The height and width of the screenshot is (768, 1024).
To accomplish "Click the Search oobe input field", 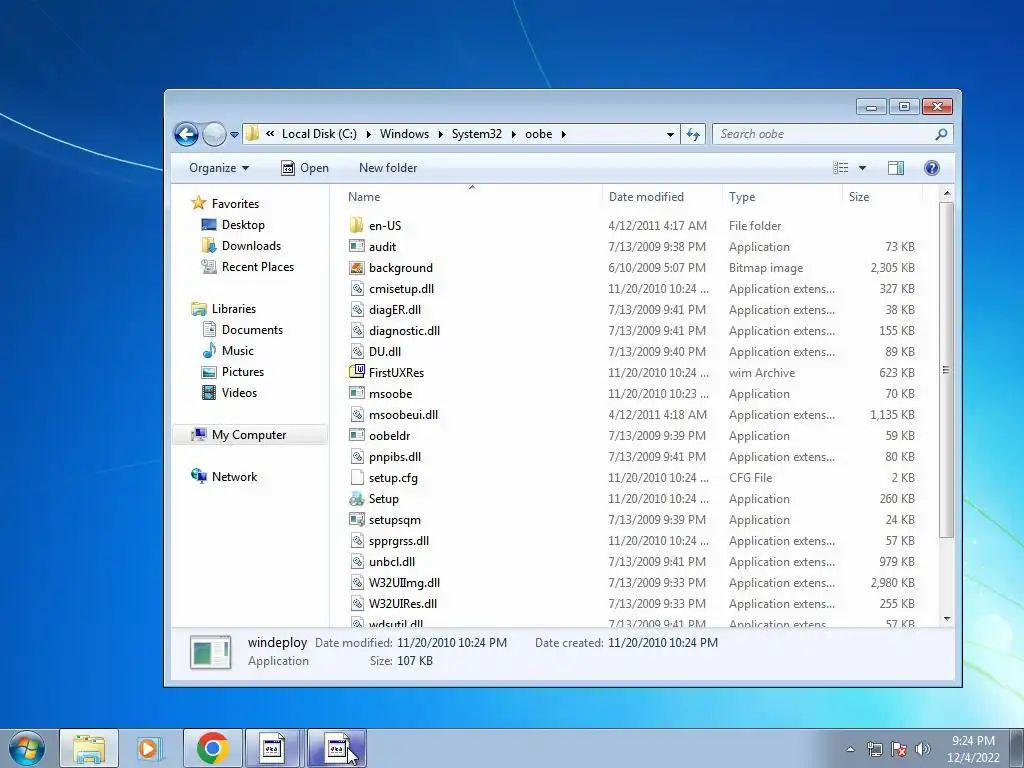I will pyautogui.click(x=825, y=134).
